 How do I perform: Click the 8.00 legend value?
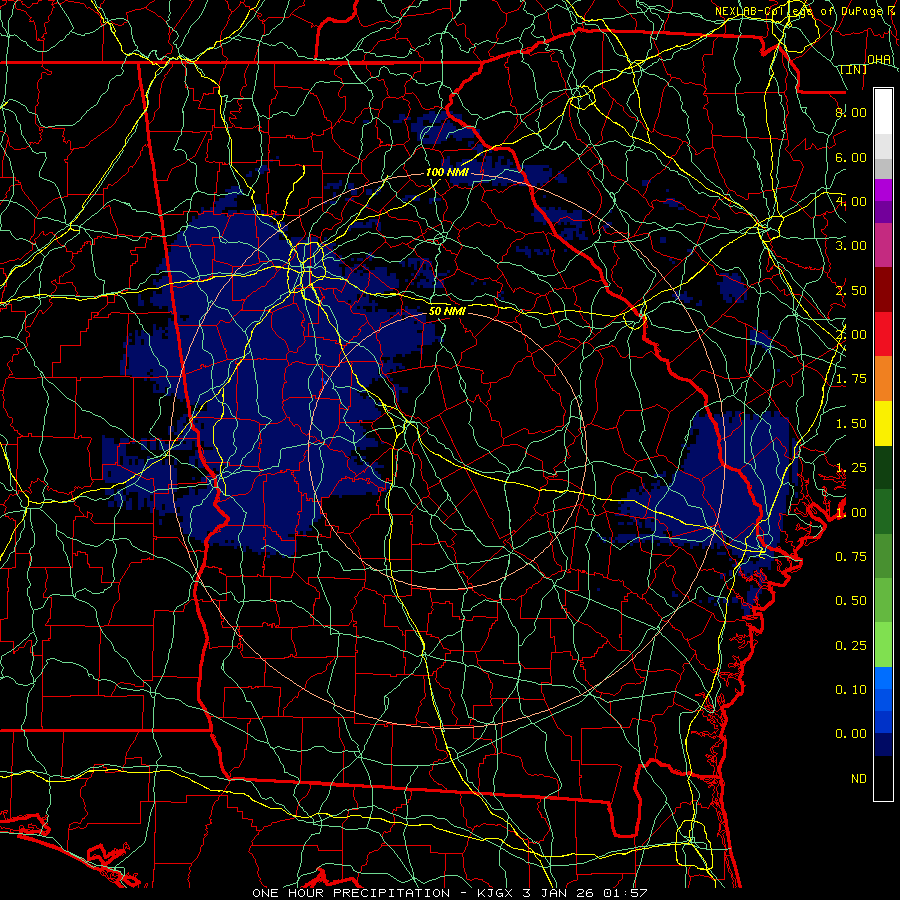pos(851,112)
